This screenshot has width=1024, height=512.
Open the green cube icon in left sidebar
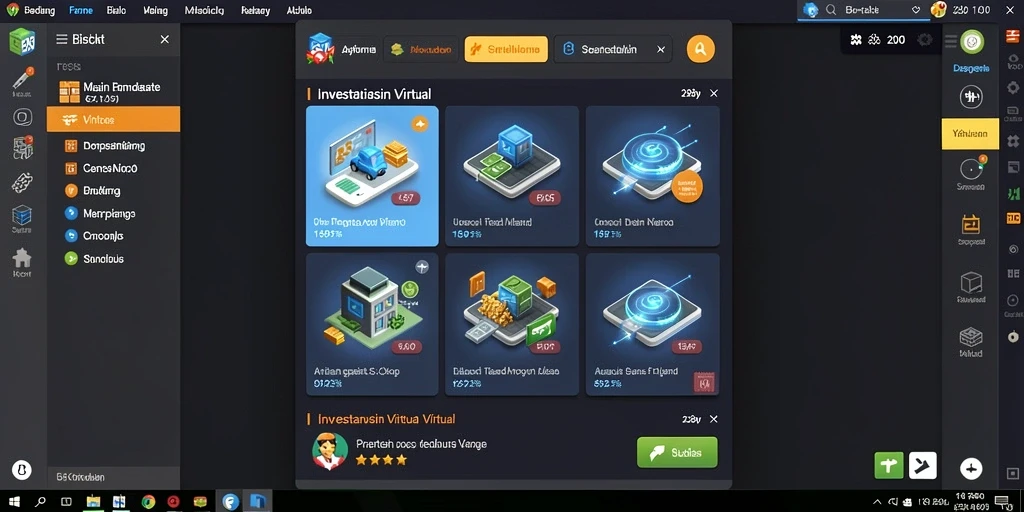pos(22,42)
